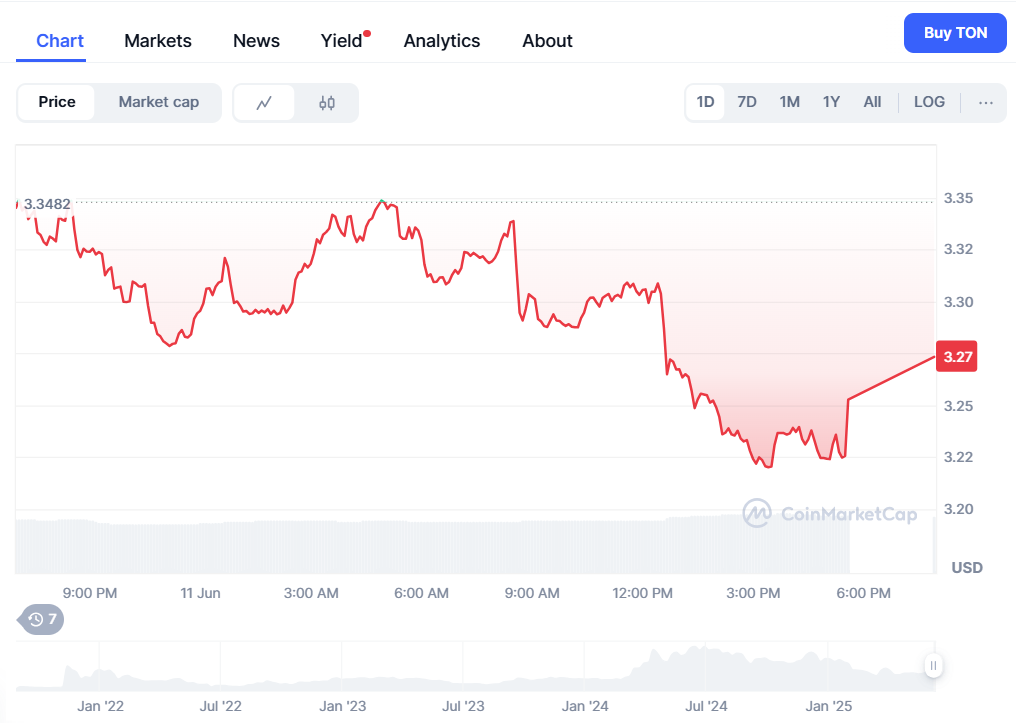The image size is (1016, 723).
Task: Click Jul '23 on the overview timeline
Action: pyautogui.click(x=463, y=706)
